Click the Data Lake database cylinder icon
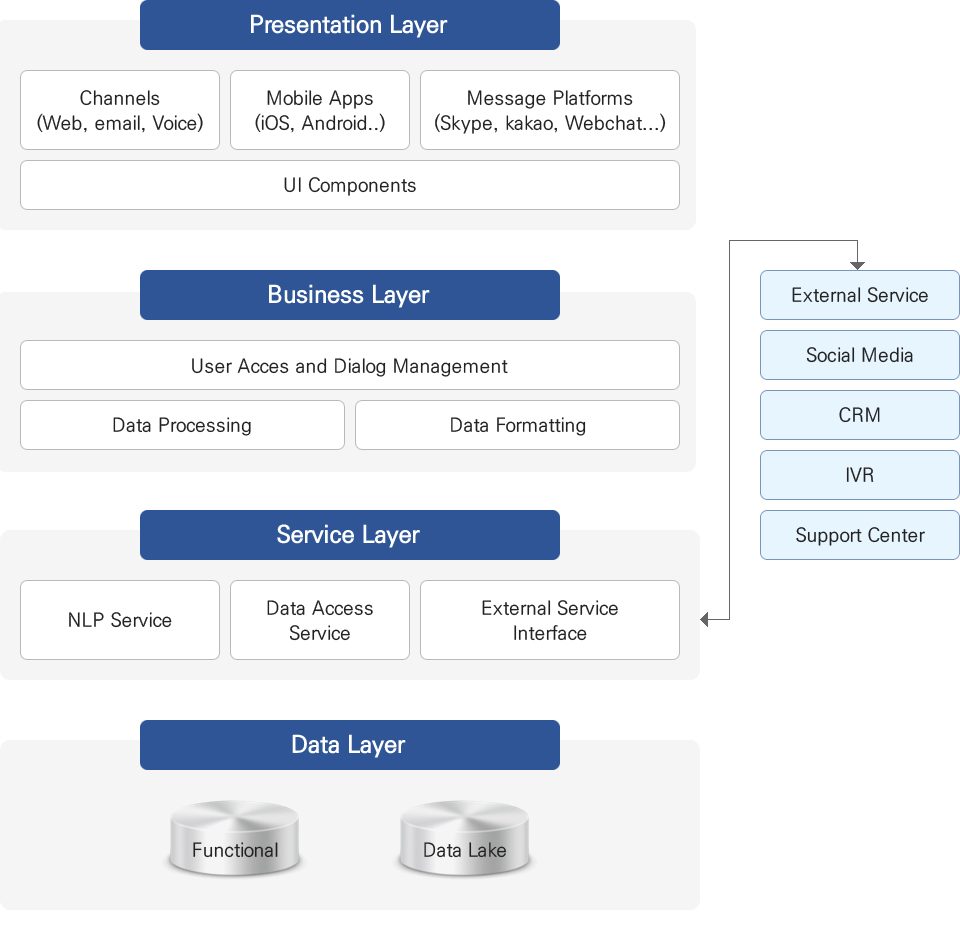This screenshot has width=960, height=940. coord(464,838)
